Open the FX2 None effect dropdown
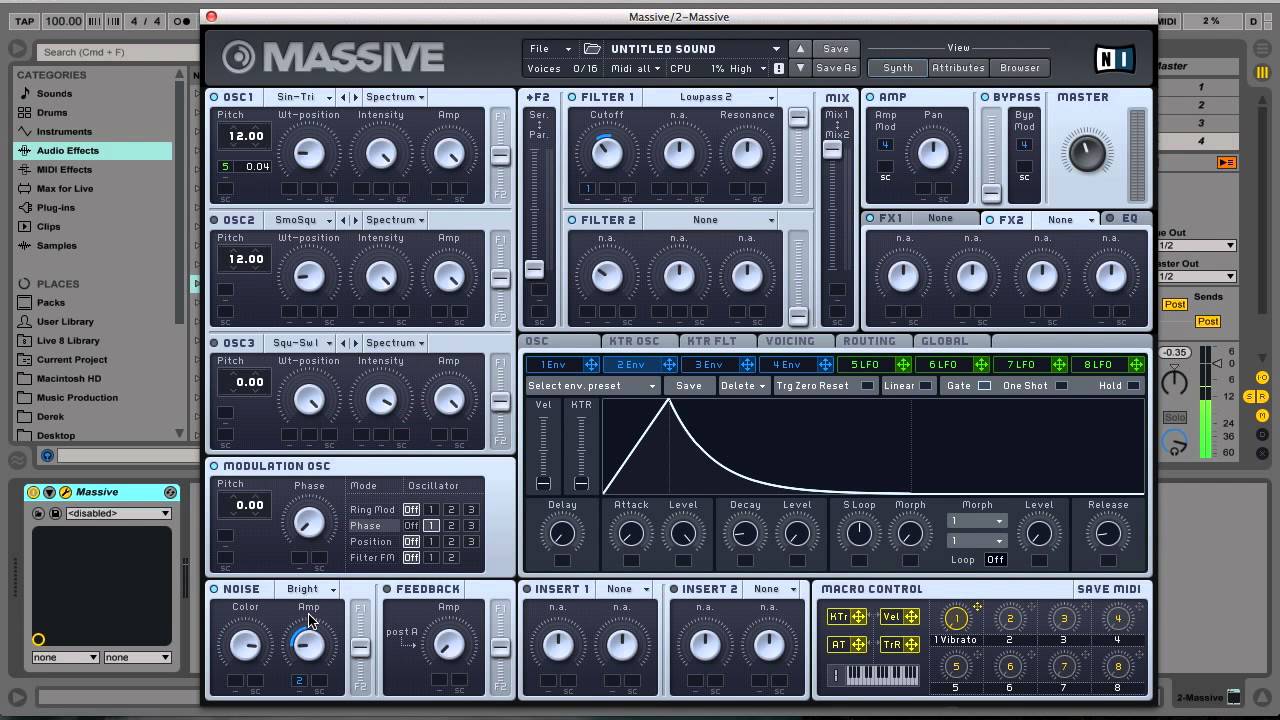Viewport: 1280px width, 720px height. pyautogui.click(x=1068, y=220)
